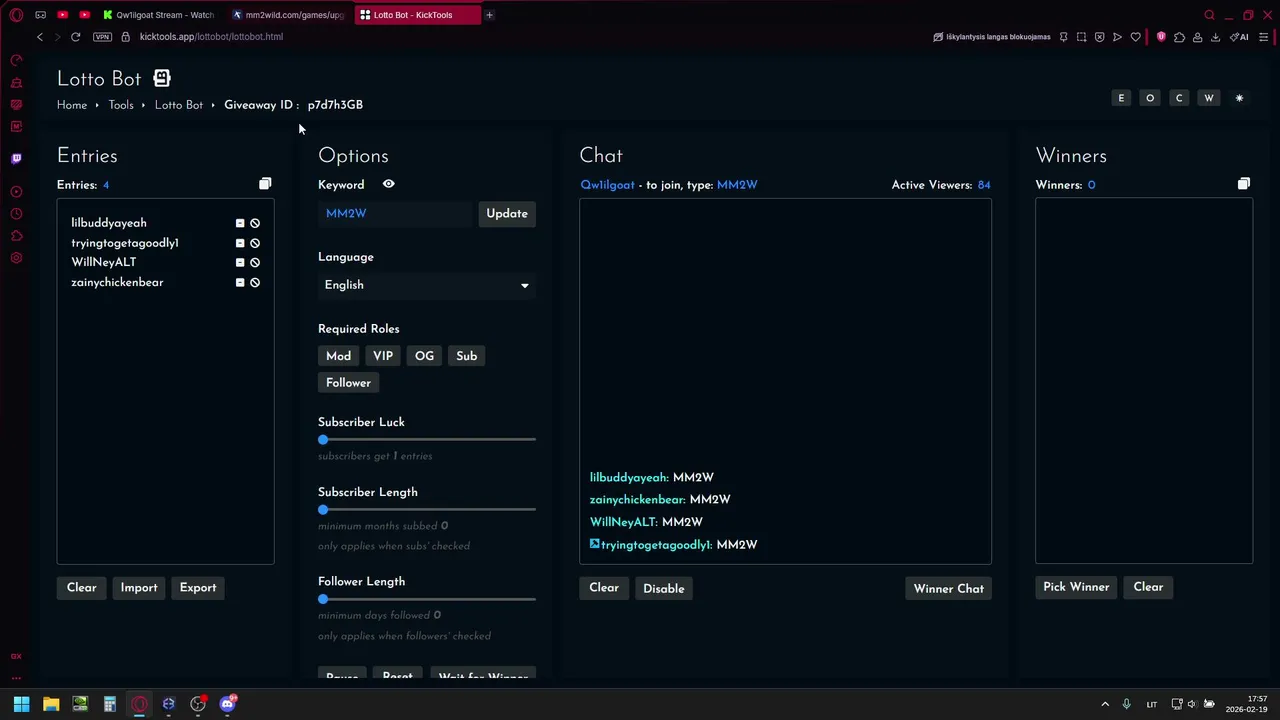The image size is (1280, 720).
Task: Switch to the Qw1ilgoat Stream tab
Action: tap(158, 15)
